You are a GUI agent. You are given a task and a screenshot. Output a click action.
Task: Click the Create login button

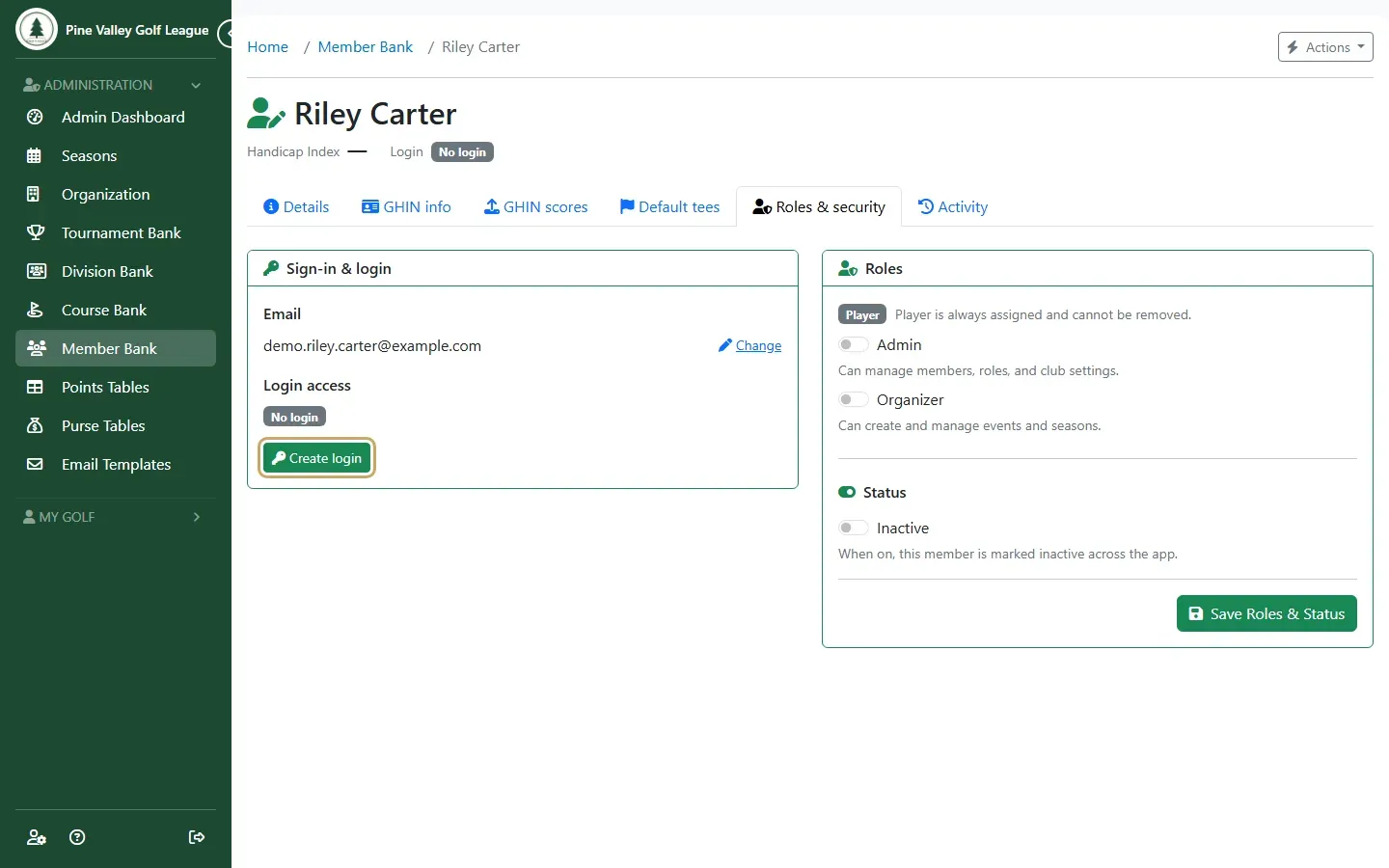[x=316, y=458]
